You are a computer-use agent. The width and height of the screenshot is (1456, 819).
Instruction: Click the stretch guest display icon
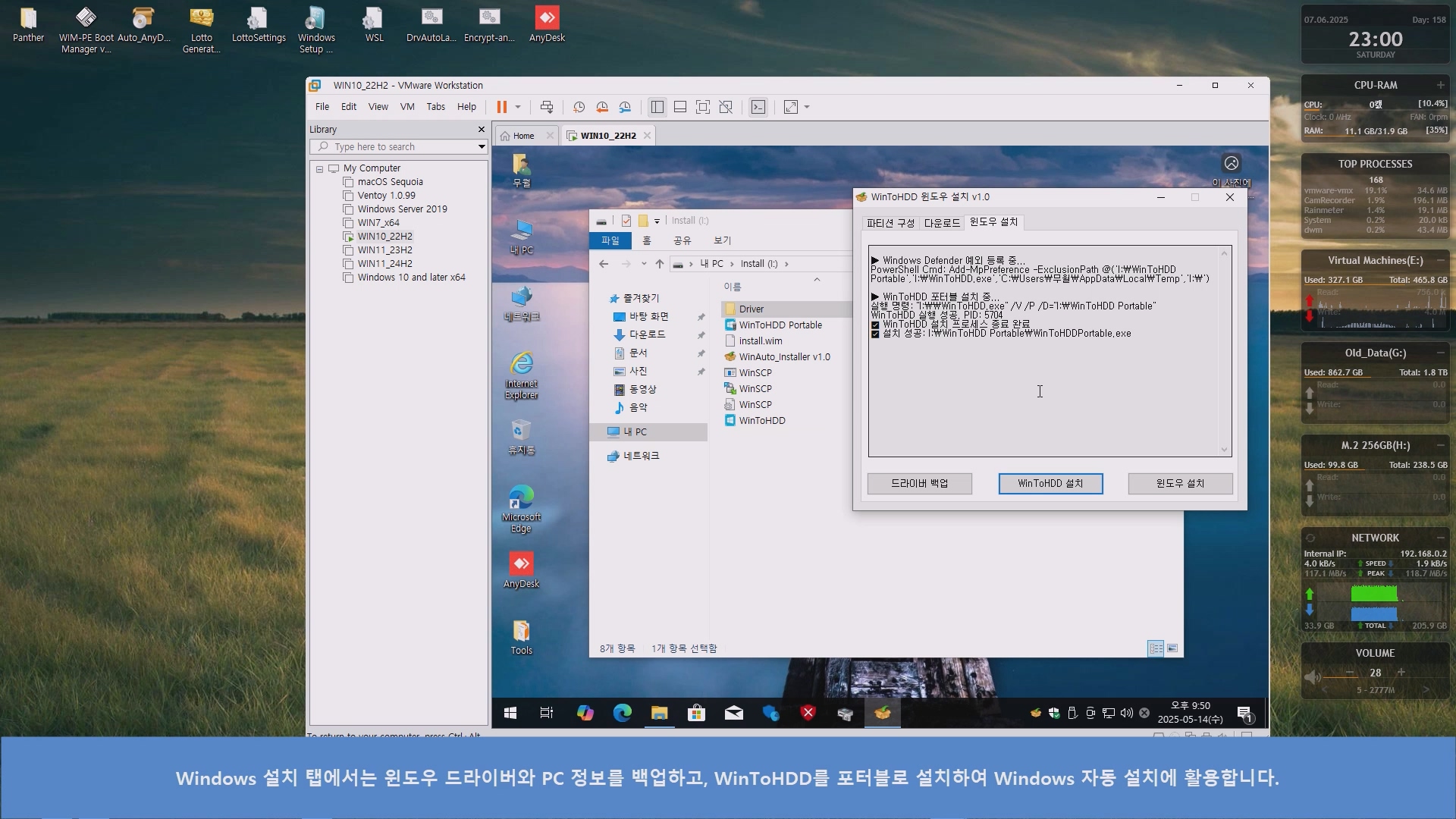point(791,107)
